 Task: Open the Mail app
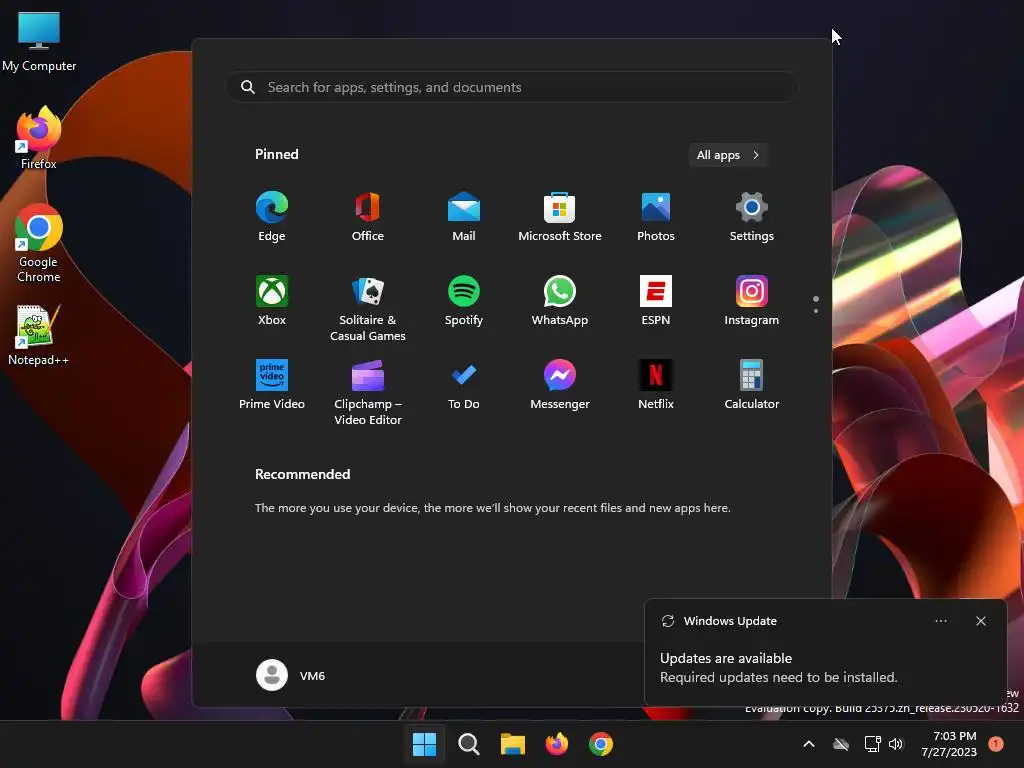(x=464, y=217)
